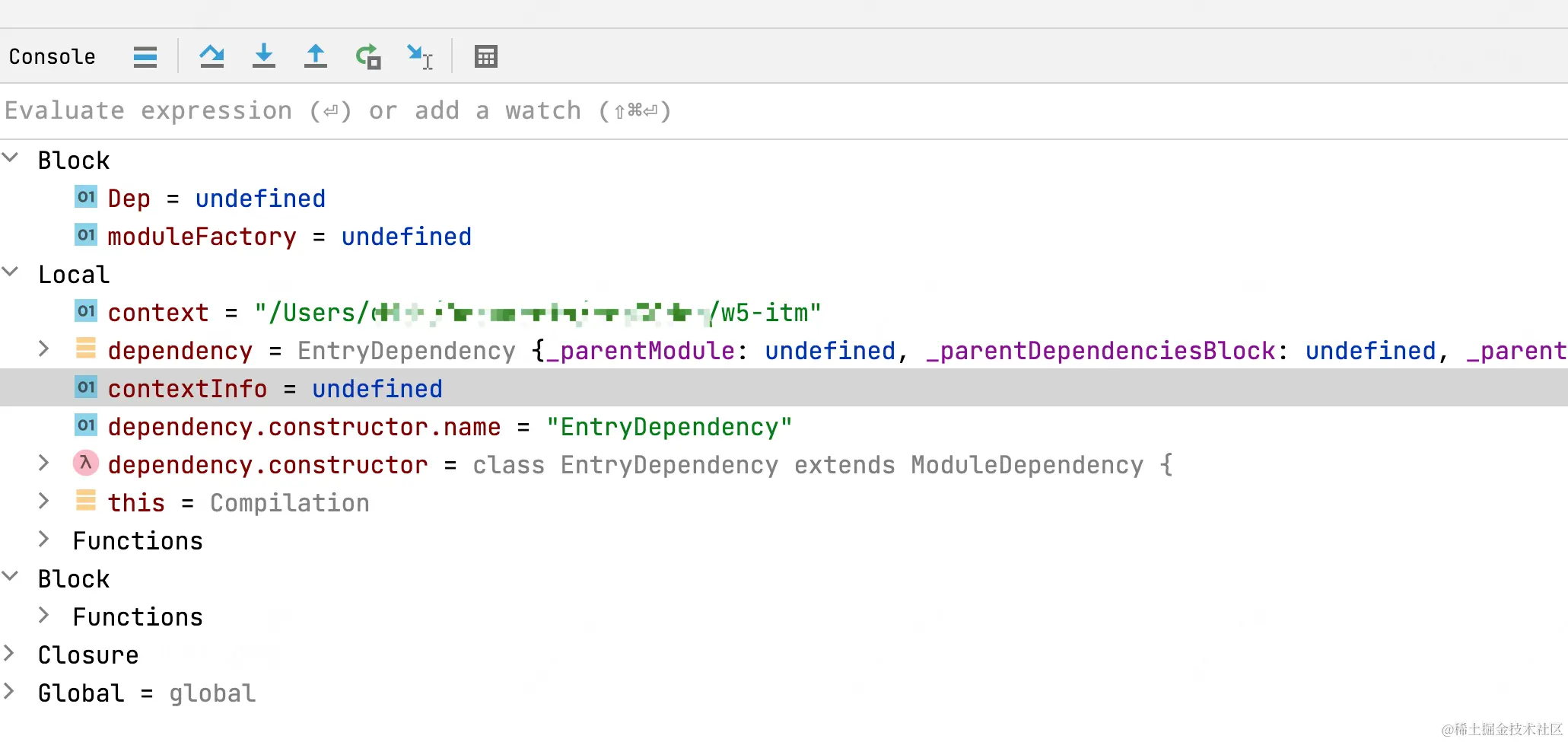Open the Console tab
The height and width of the screenshot is (742, 1568).
[x=52, y=57]
